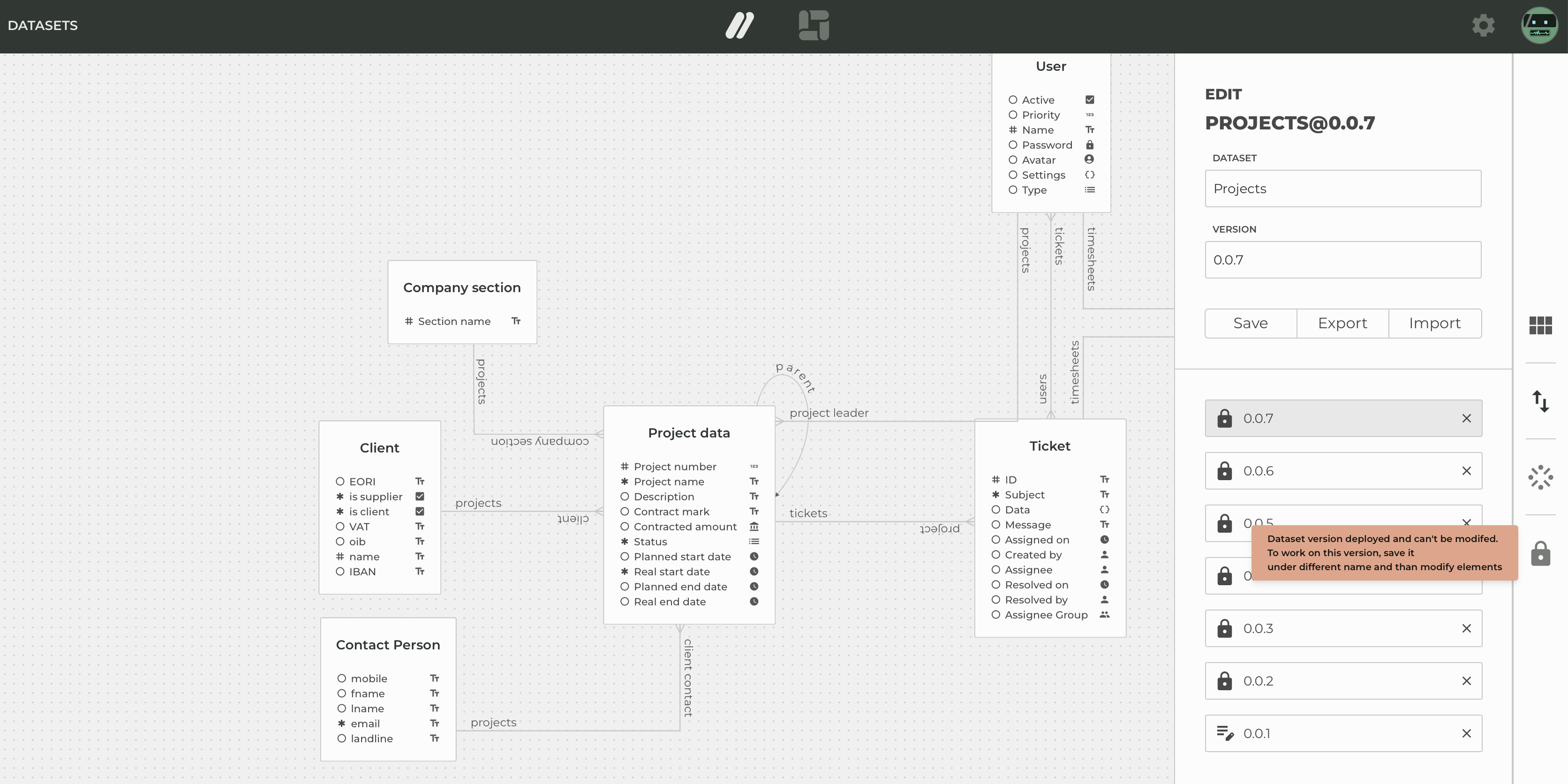Open the blocks layout icon in header

point(814,26)
